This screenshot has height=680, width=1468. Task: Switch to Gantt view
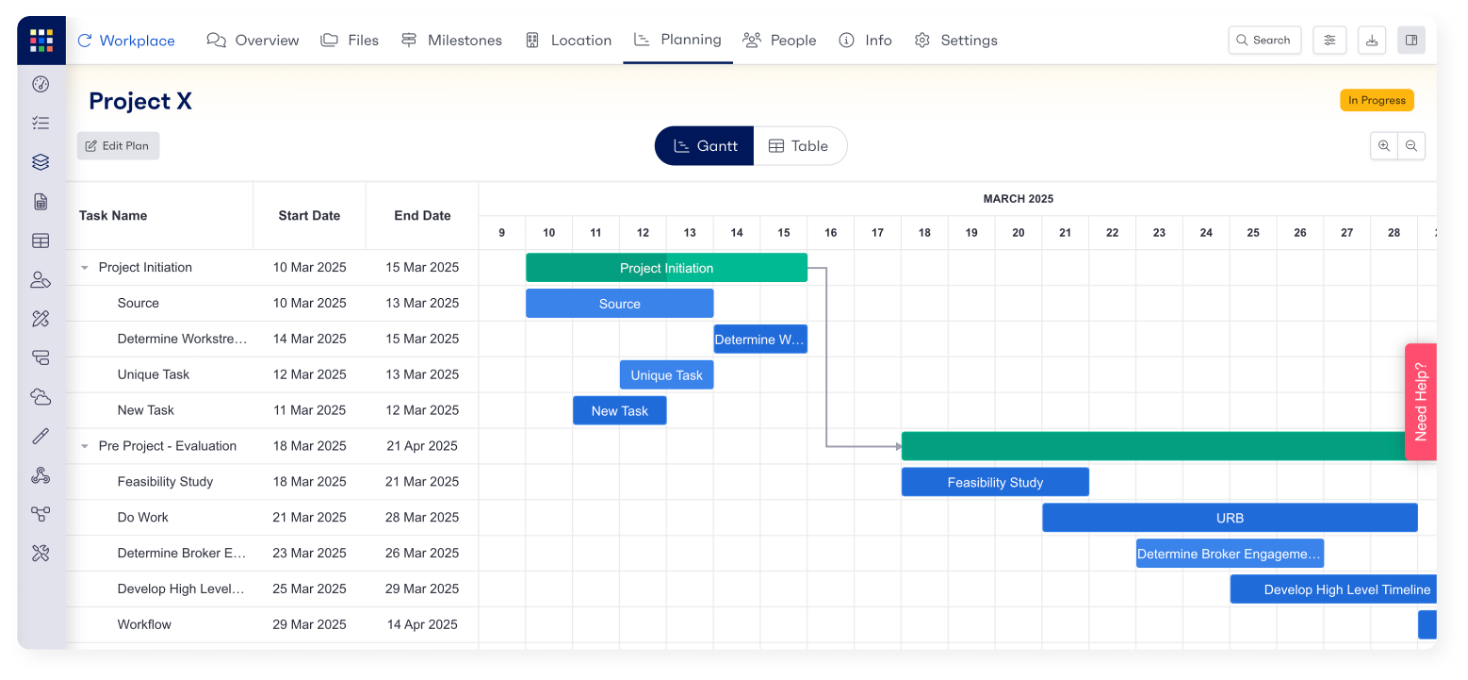click(x=704, y=146)
